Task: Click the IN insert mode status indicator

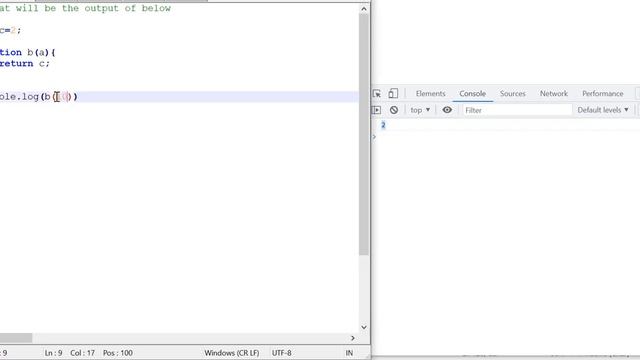Action: [x=349, y=353]
